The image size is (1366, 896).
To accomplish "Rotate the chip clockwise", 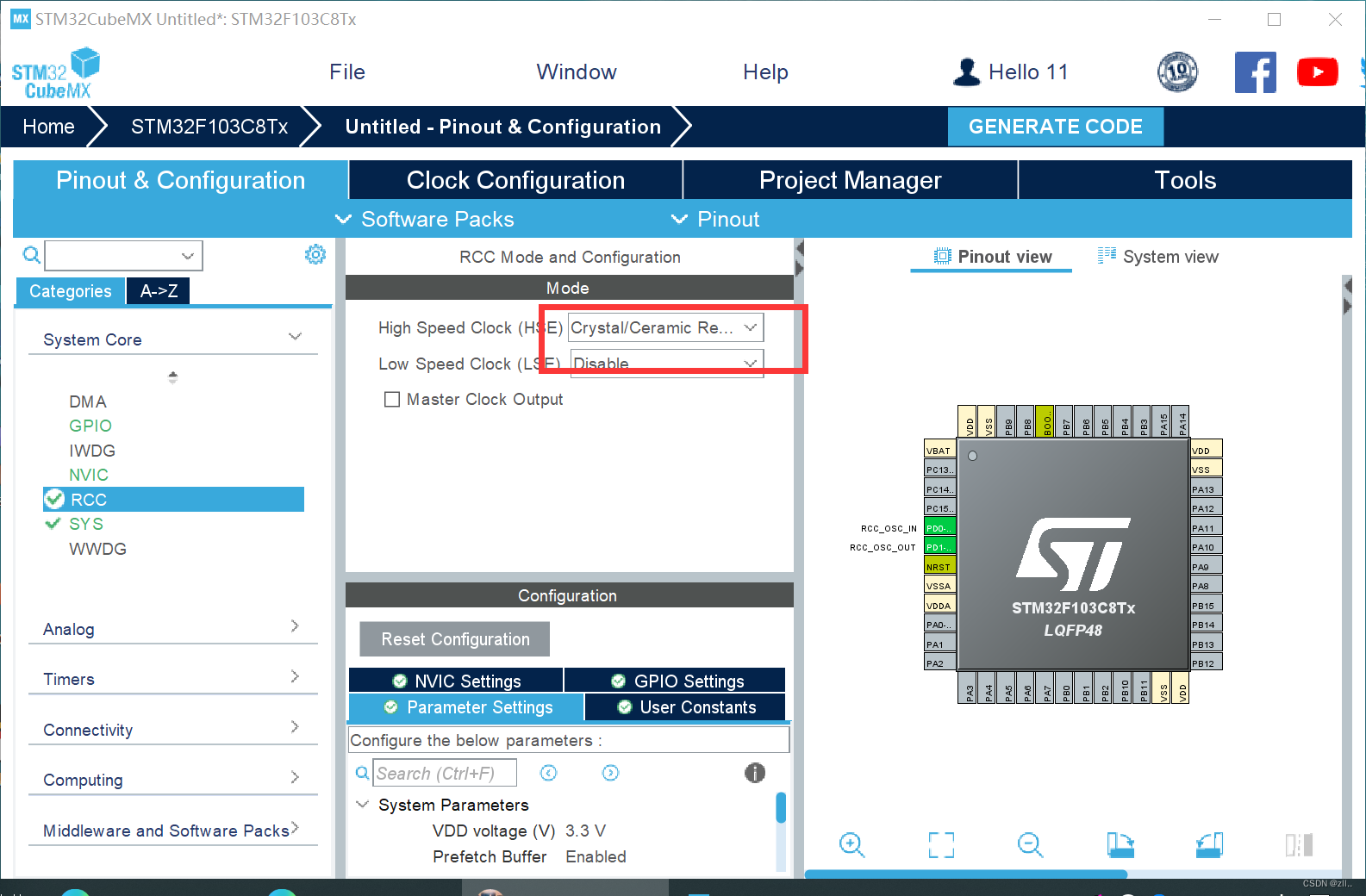I will [x=1120, y=844].
